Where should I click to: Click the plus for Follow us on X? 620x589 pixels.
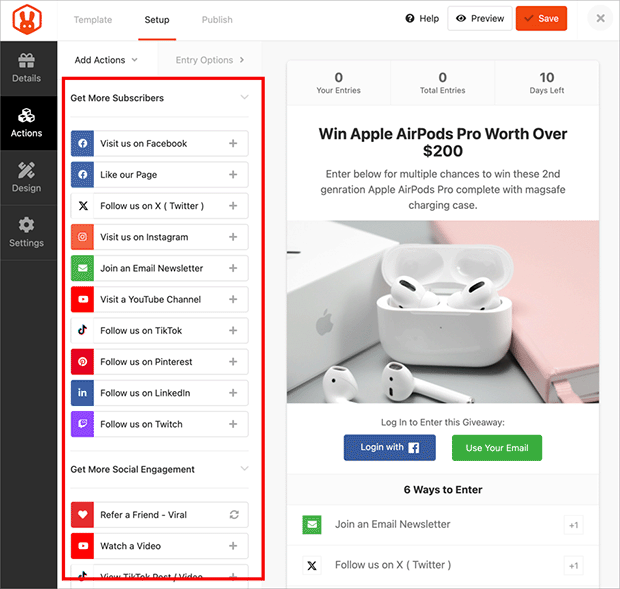pyautogui.click(x=233, y=206)
